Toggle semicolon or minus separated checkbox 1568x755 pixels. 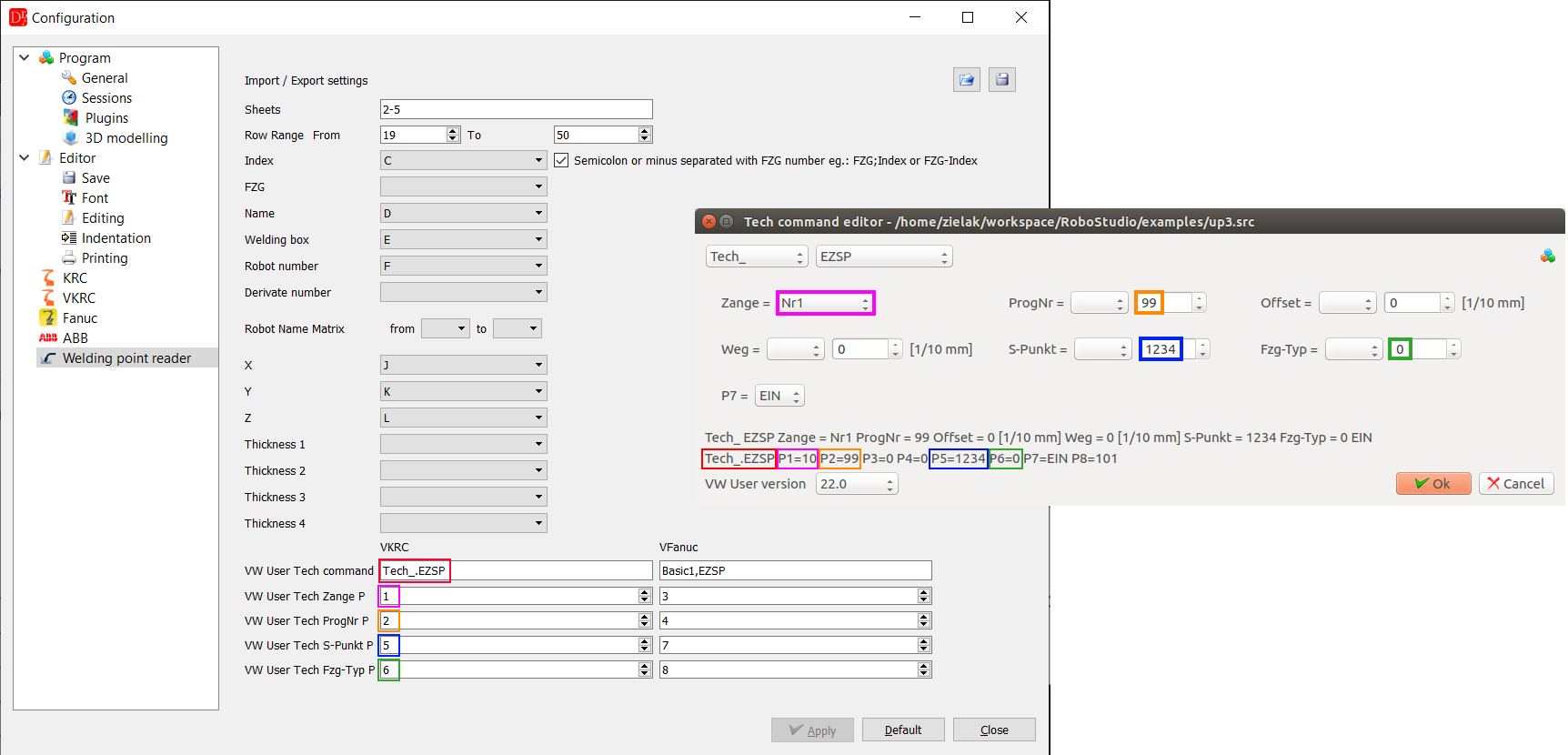[561, 160]
